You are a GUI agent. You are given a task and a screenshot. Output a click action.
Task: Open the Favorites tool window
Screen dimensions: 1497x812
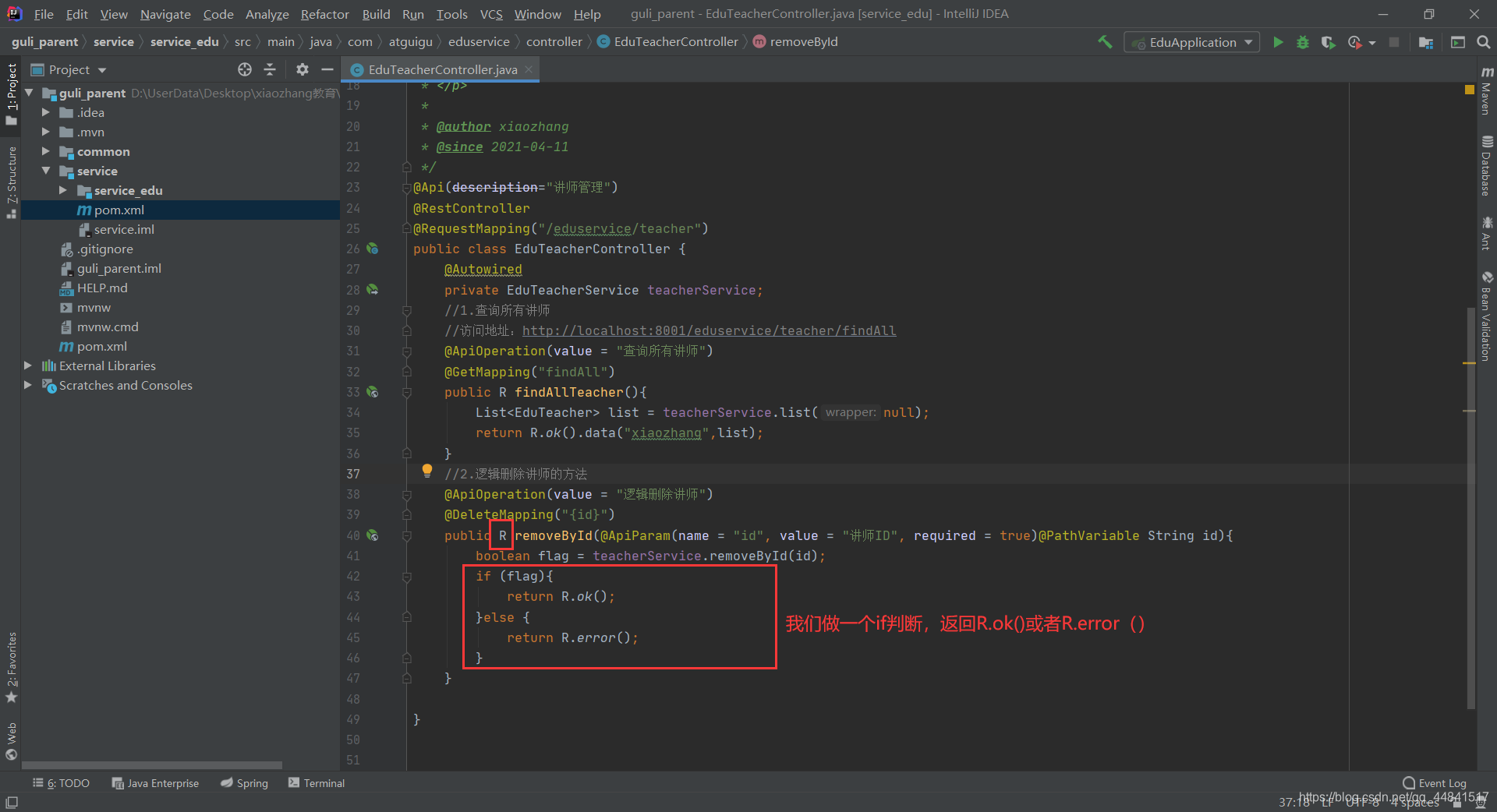pyautogui.click(x=11, y=667)
